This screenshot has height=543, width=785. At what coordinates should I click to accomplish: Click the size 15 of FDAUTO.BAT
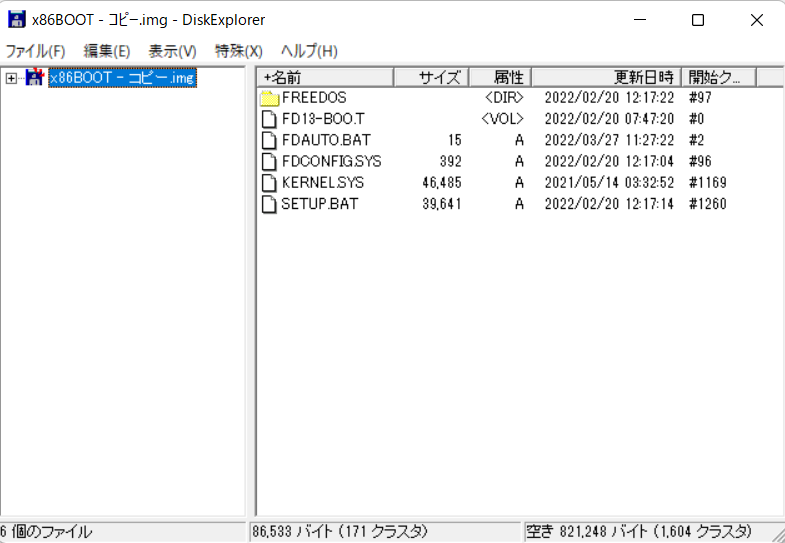pyautogui.click(x=455, y=140)
